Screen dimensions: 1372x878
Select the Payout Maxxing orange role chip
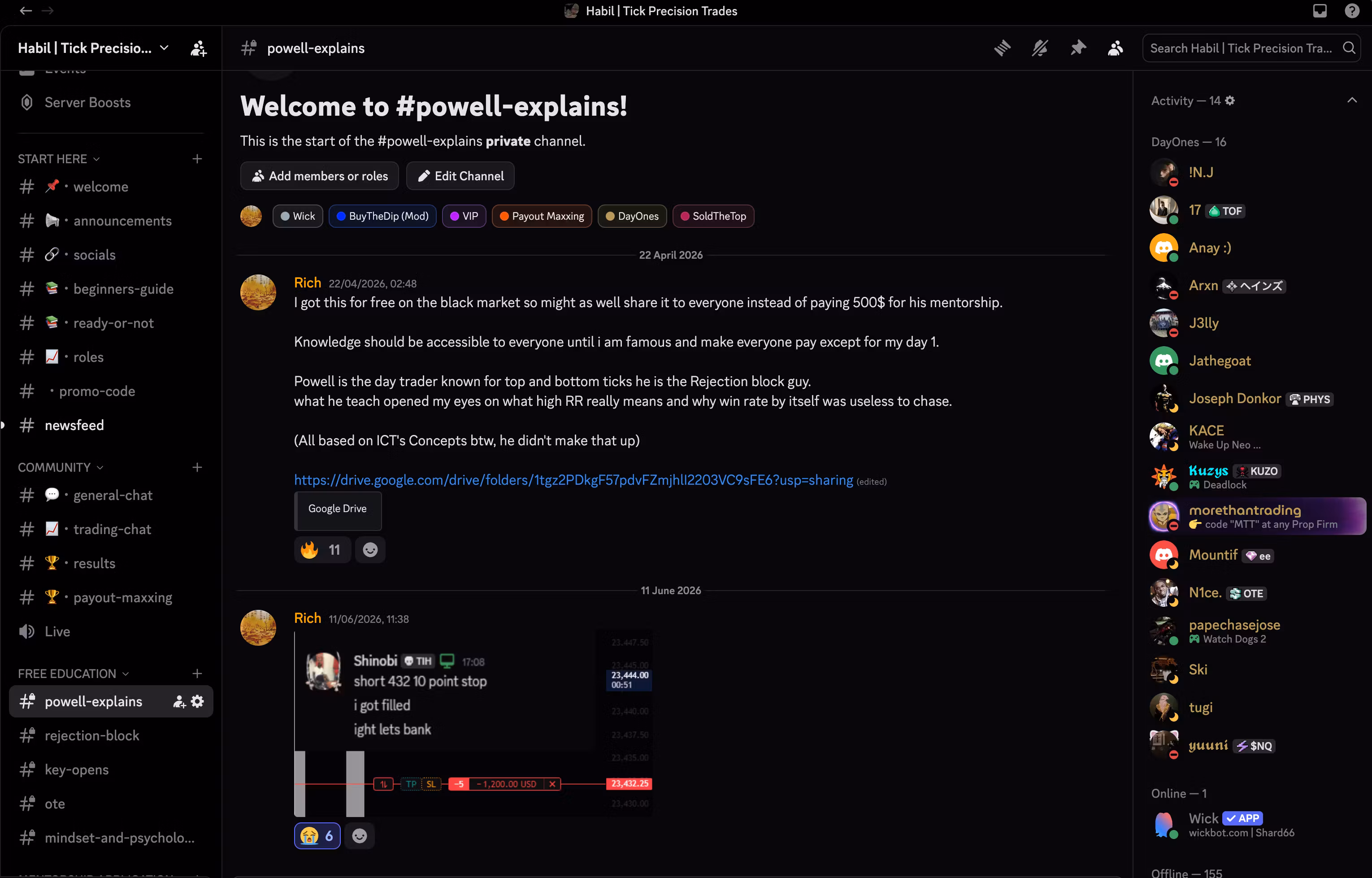(x=542, y=216)
